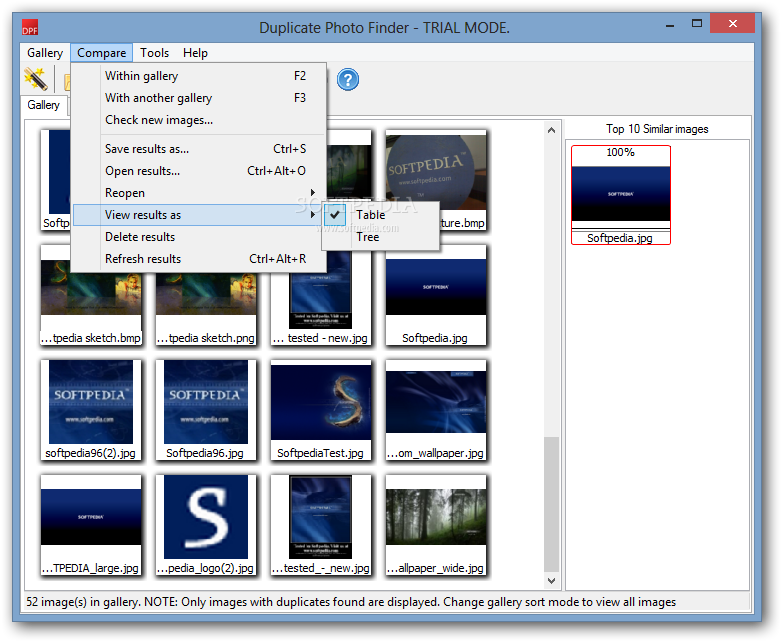Choose With another gallery option
The image size is (782, 642).
pos(198,98)
